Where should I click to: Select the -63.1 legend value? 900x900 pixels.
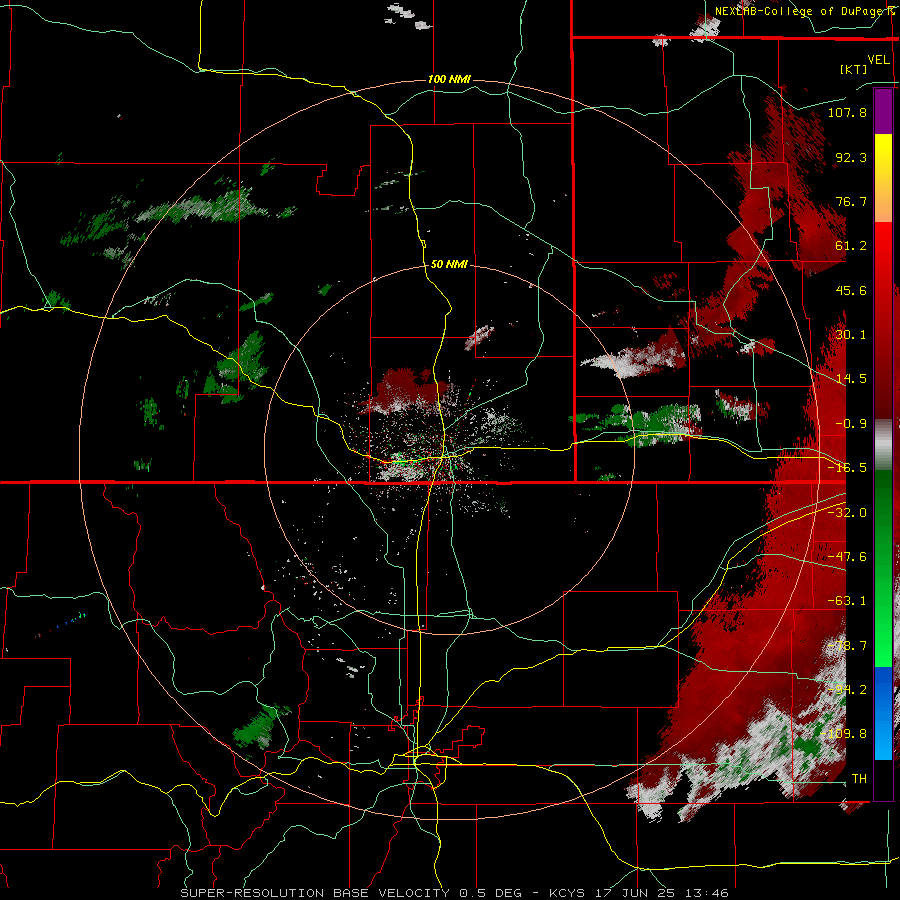tap(847, 601)
